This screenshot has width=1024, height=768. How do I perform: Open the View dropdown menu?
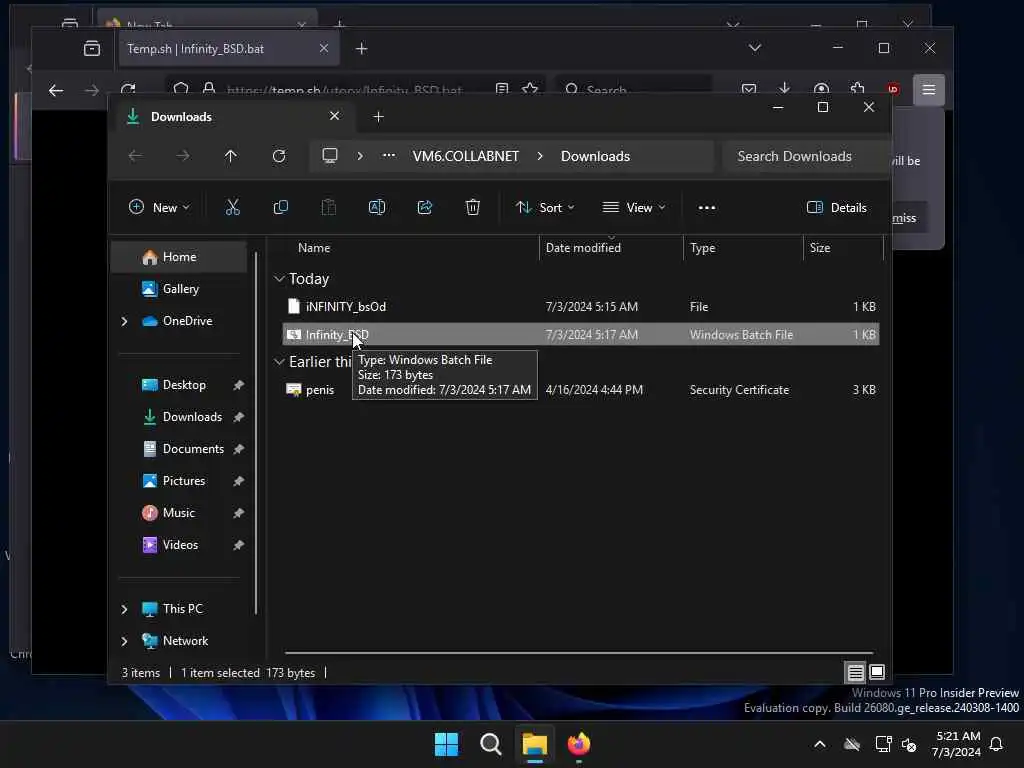coord(633,208)
